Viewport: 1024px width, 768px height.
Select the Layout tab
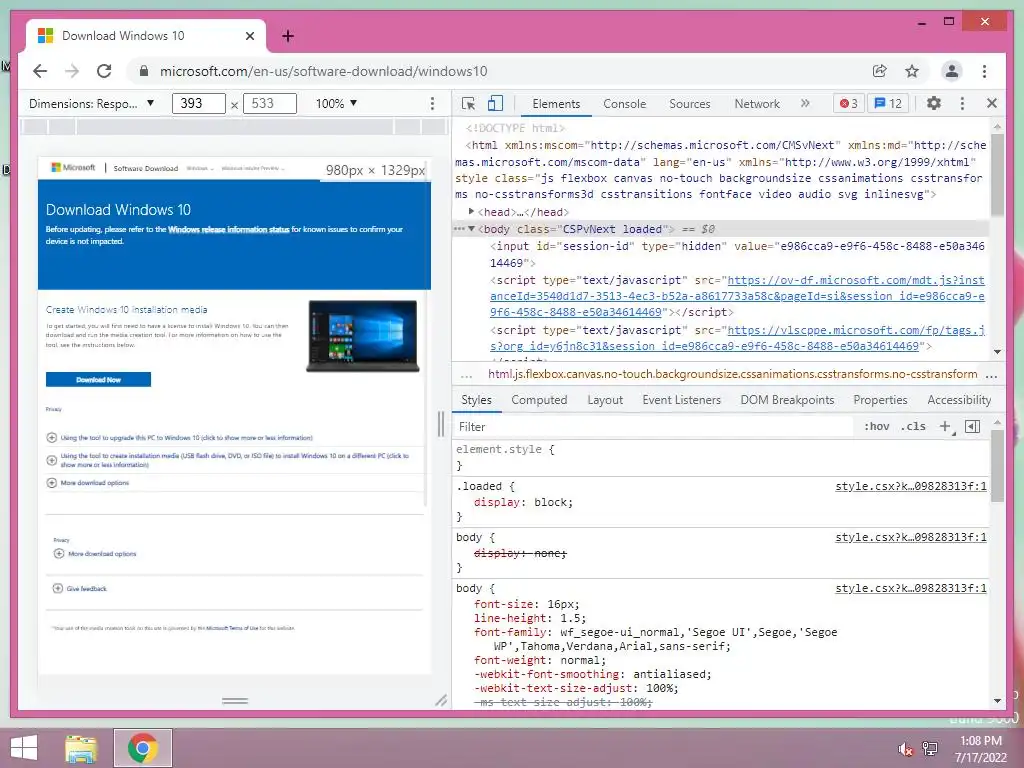[x=605, y=400]
